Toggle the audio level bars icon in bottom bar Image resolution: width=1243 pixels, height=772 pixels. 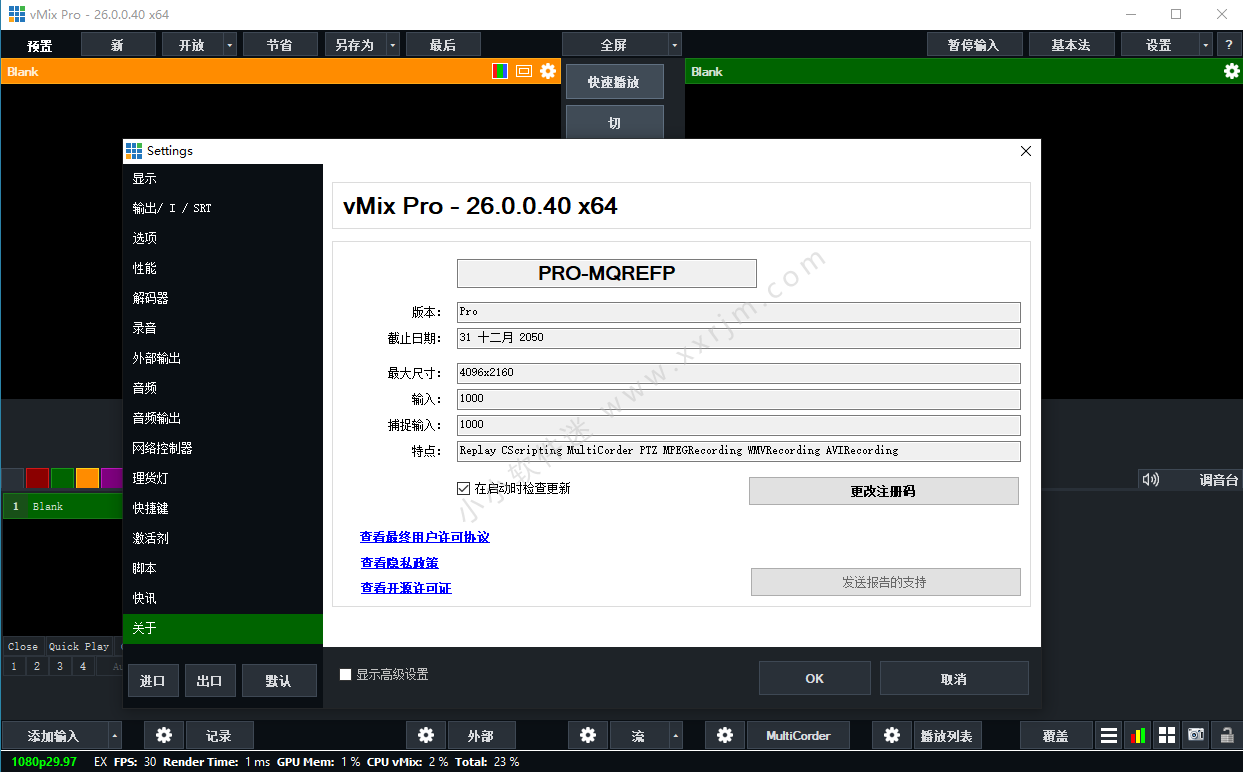click(x=1138, y=735)
